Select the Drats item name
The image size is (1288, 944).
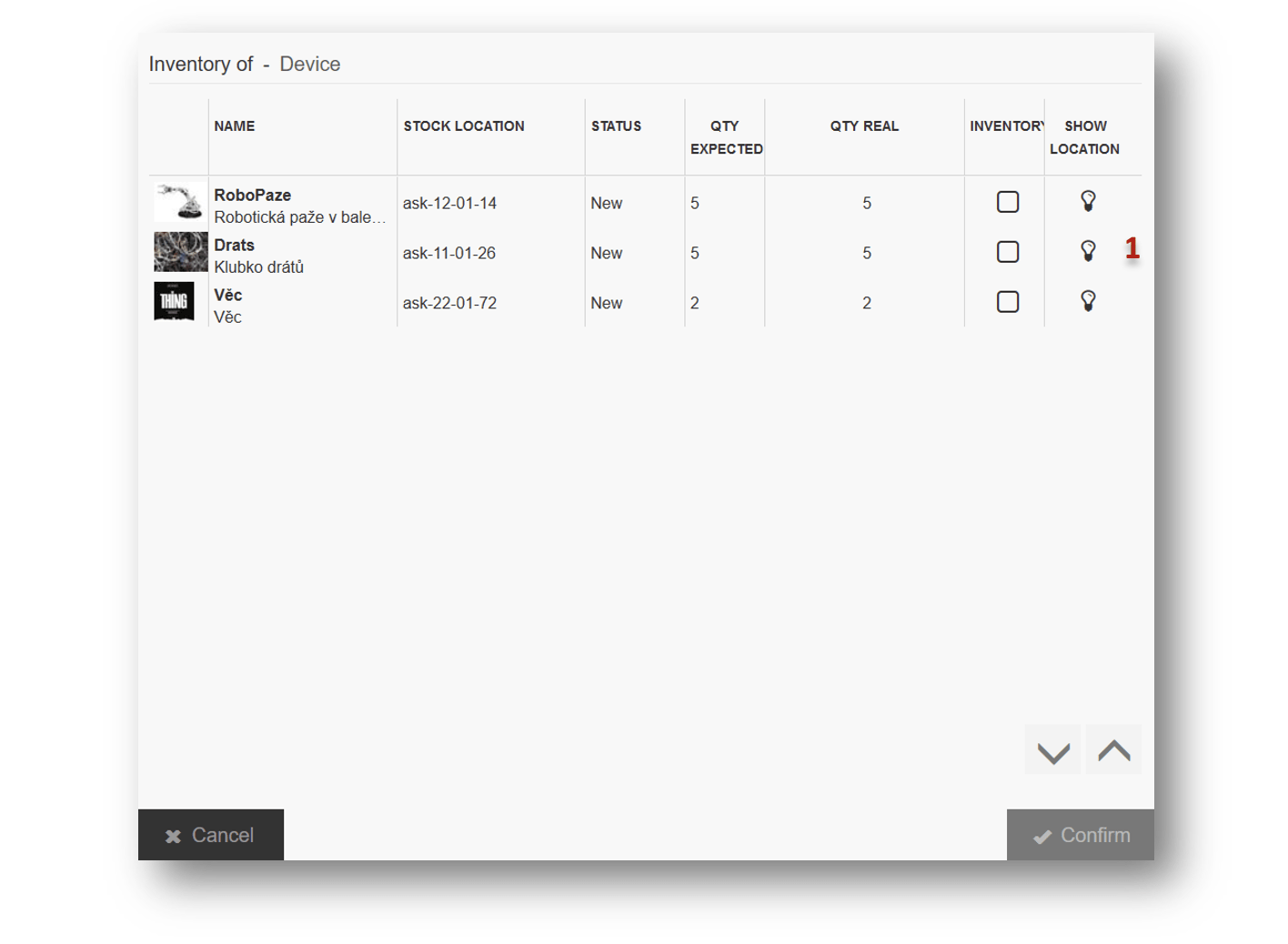point(235,246)
